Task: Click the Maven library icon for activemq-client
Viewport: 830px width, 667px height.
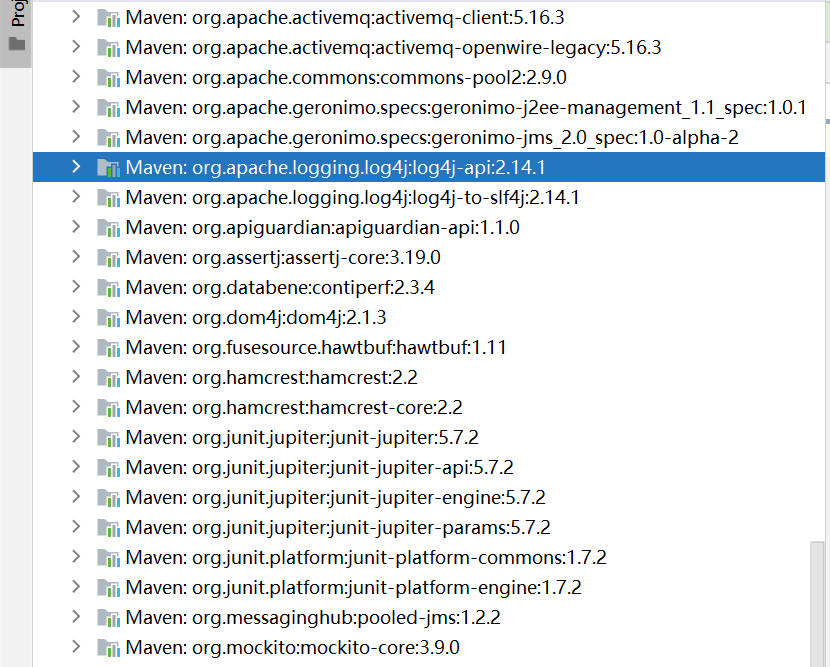Action: pos(108,17)
